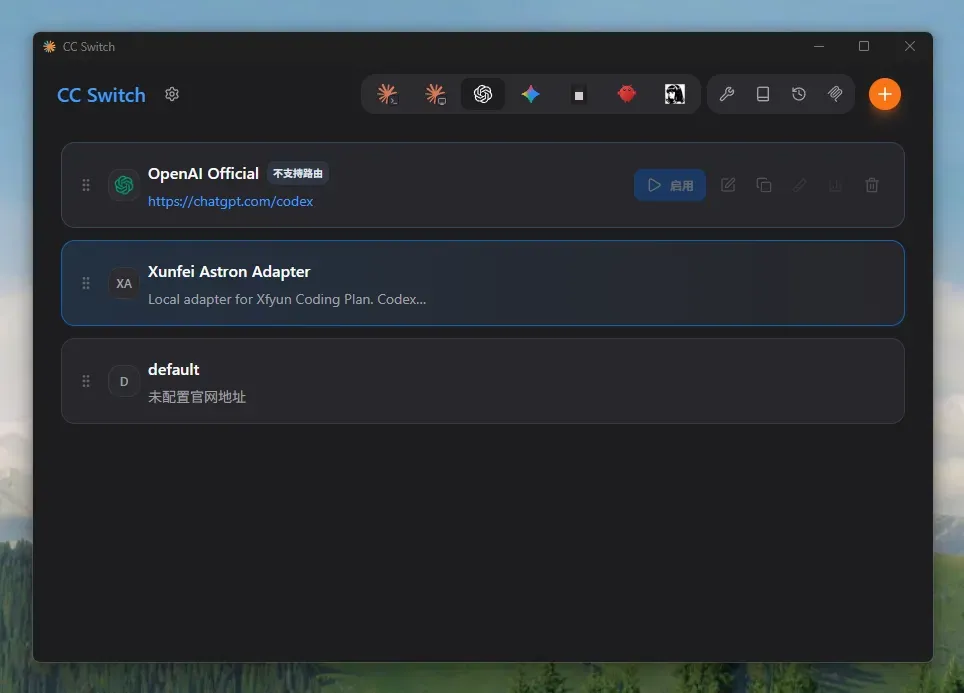Click the Local adapter for Xfyun description
The height and width of the screenshot is (693, 964).
click(x=286, y=299)
